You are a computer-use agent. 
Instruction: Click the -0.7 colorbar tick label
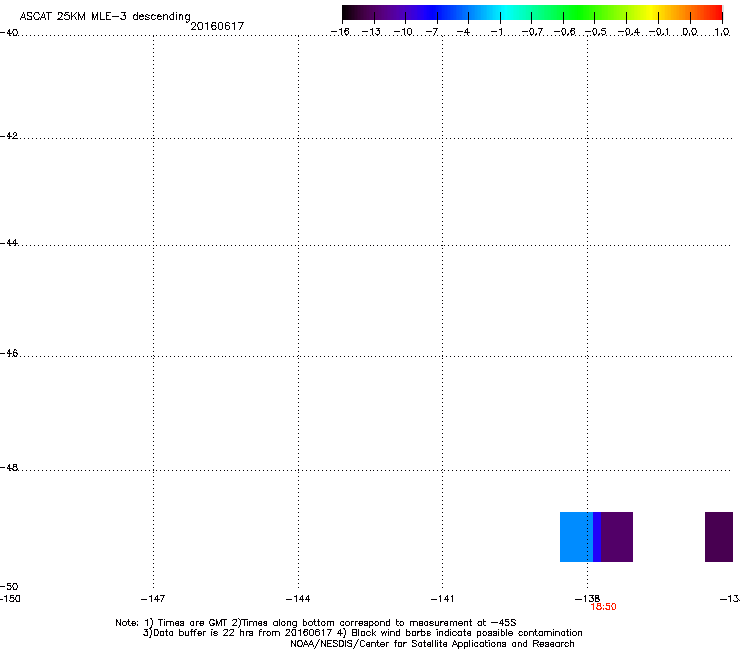[x=532, y=32]
